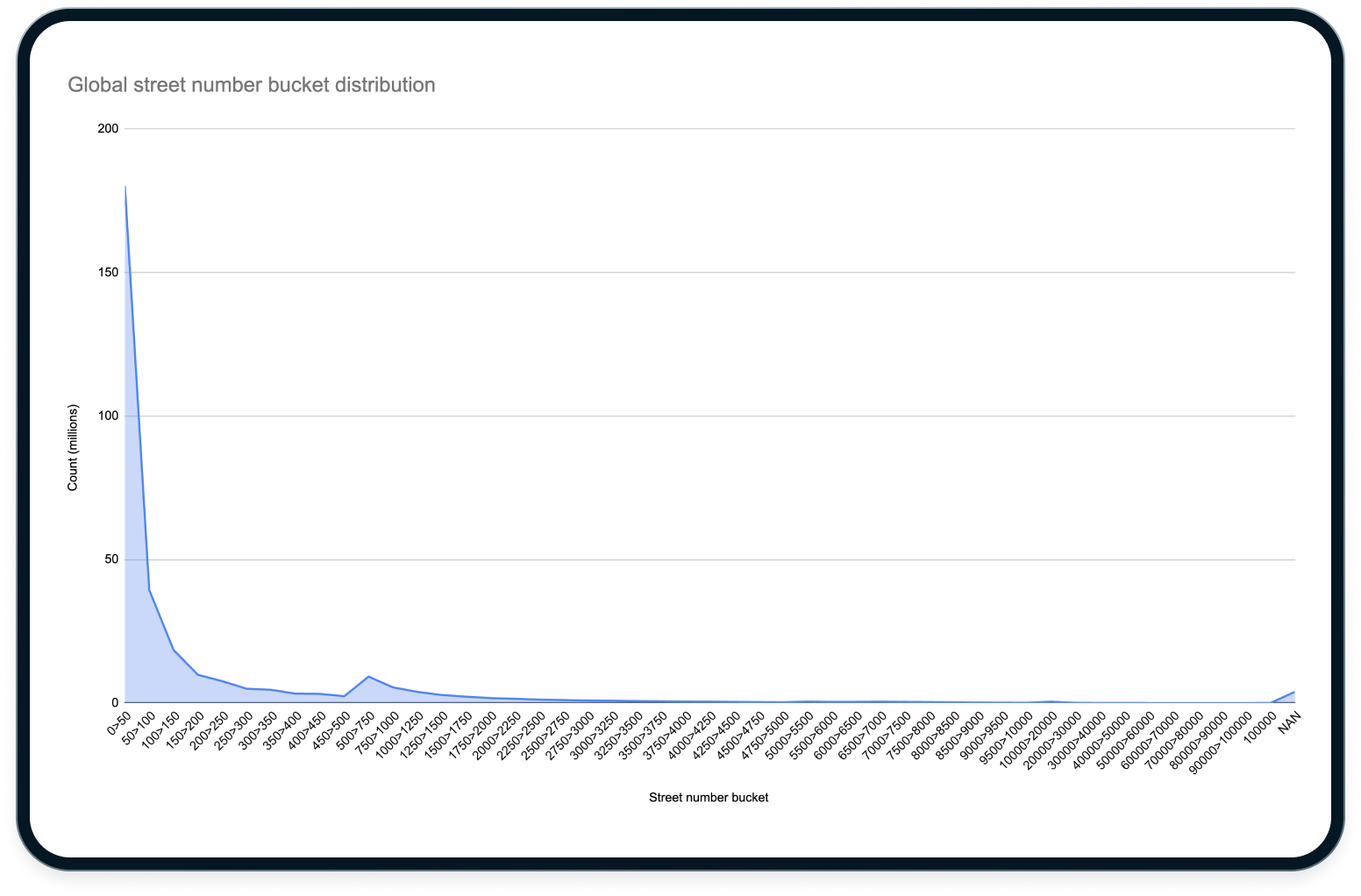This screenshot has height=896, width=1361.
Task: Select the chart title 'Global street number bucket distribution'
Action: [252, 84]
